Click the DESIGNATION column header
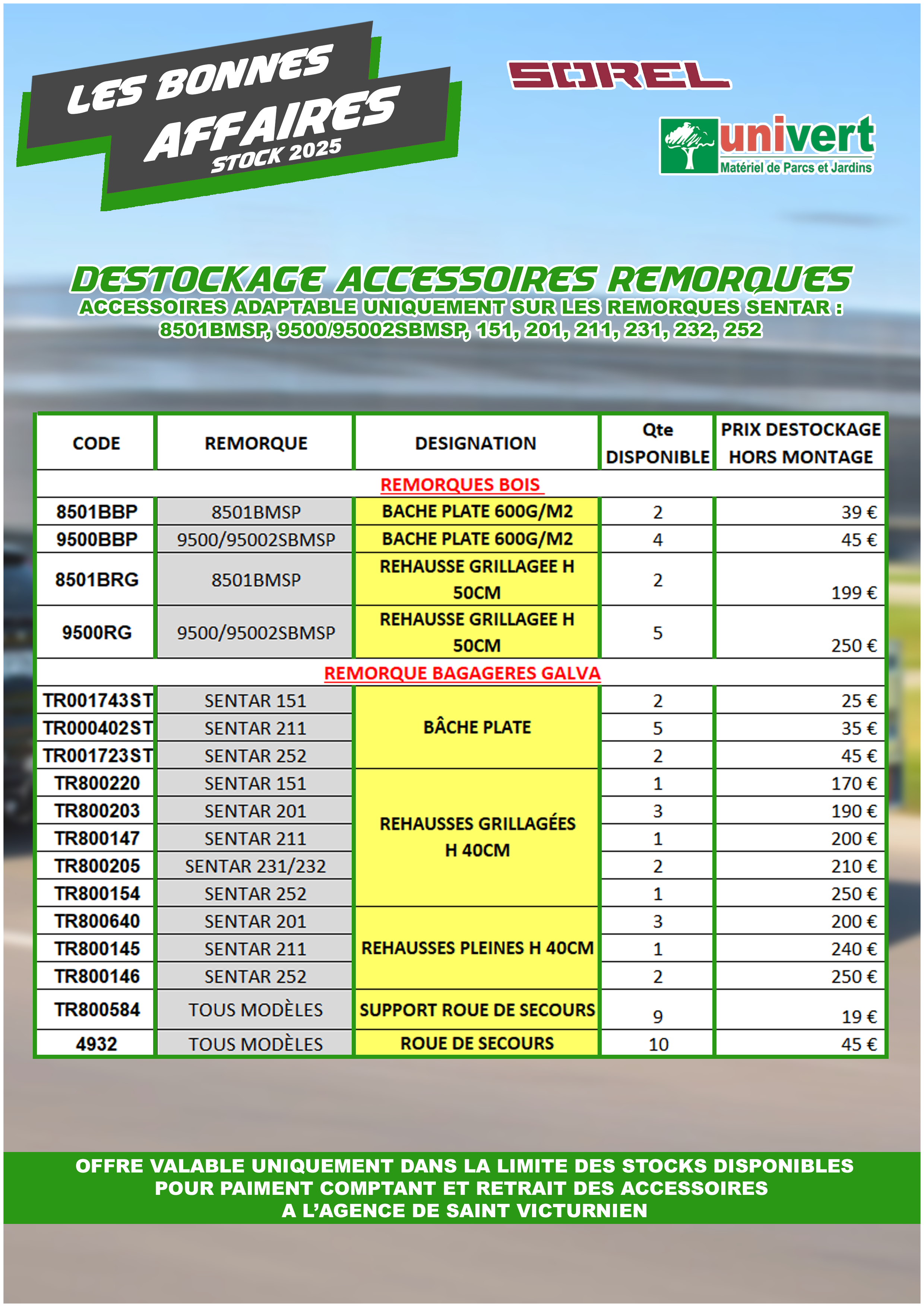The height and width of the screenshot is (1307, 924). (476, 443)
